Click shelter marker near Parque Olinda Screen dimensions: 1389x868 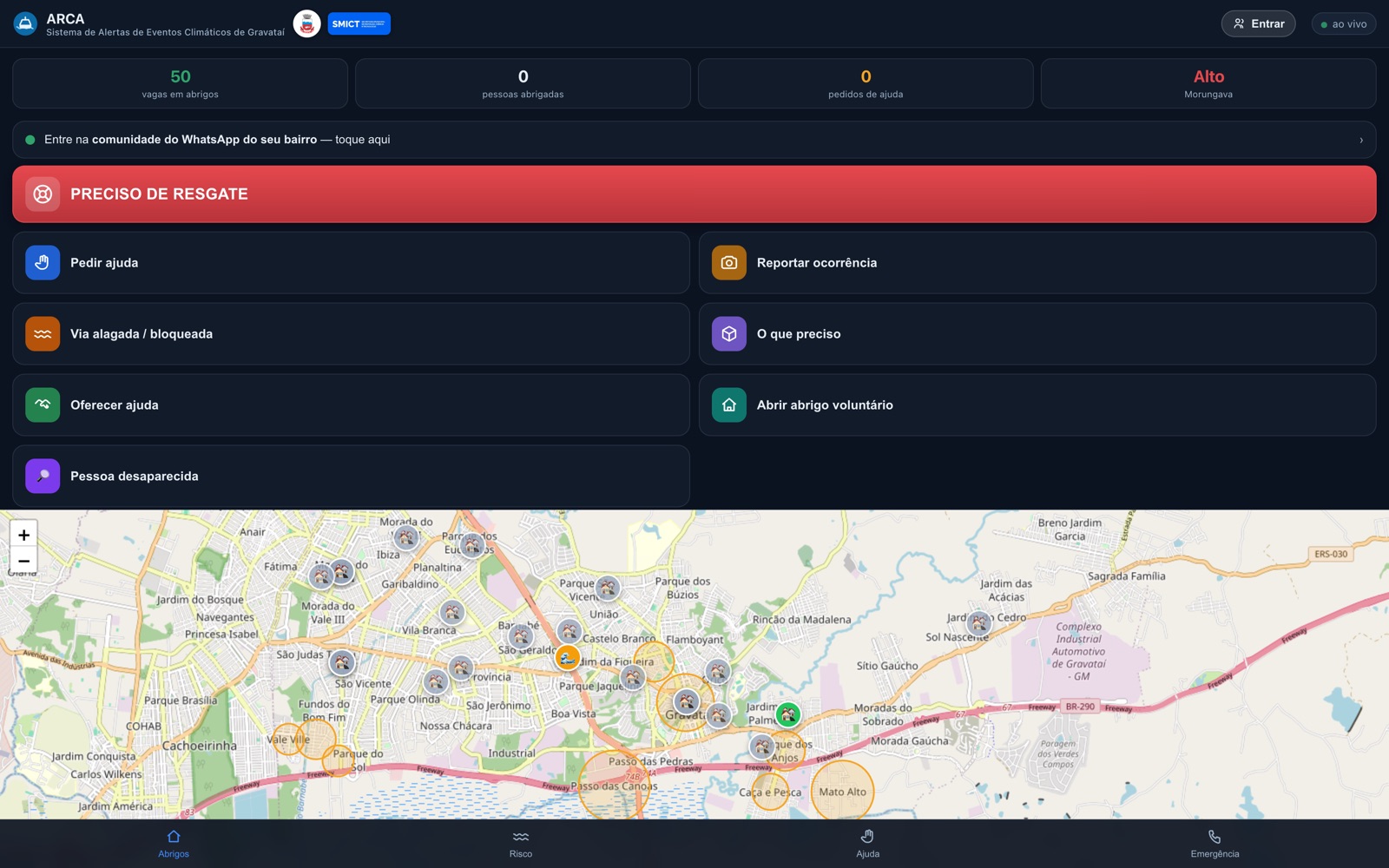(436, 681)
